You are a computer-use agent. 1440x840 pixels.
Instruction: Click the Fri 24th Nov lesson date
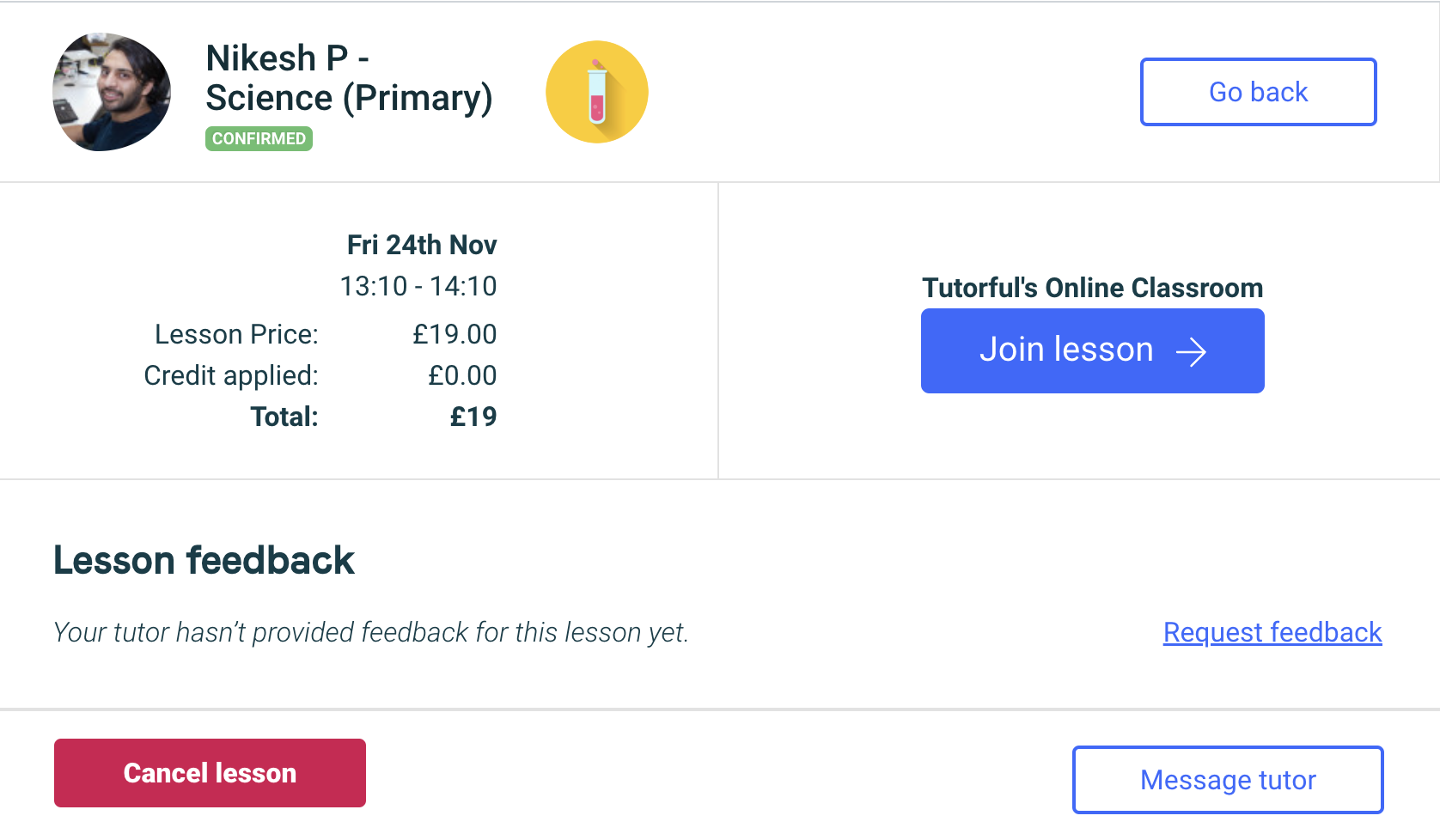422,245
